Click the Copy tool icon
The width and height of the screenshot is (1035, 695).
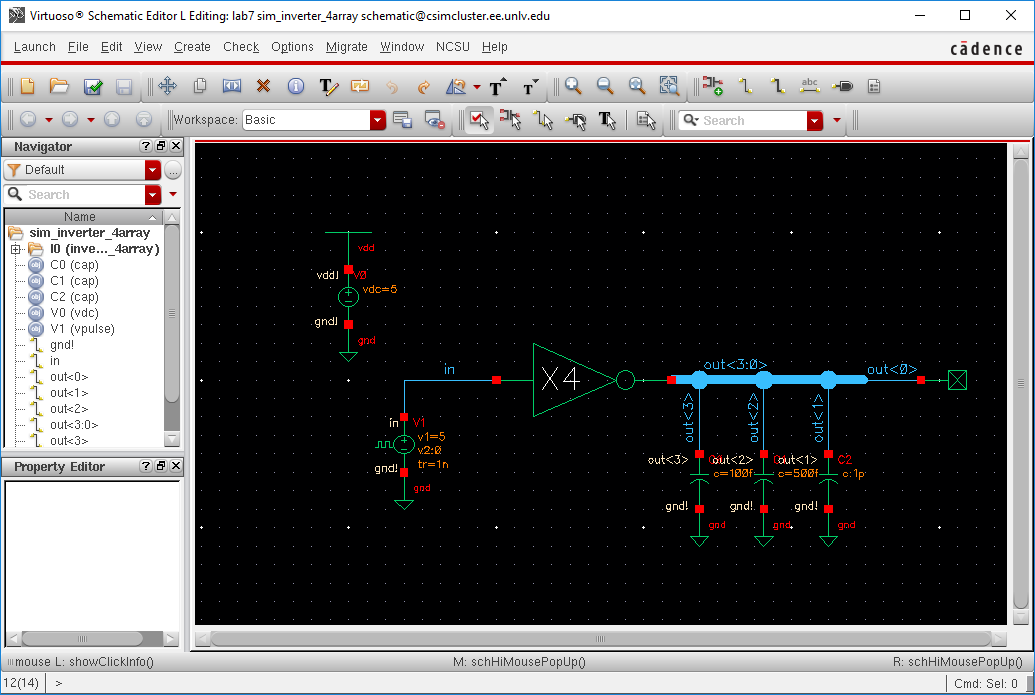point(200,87)
